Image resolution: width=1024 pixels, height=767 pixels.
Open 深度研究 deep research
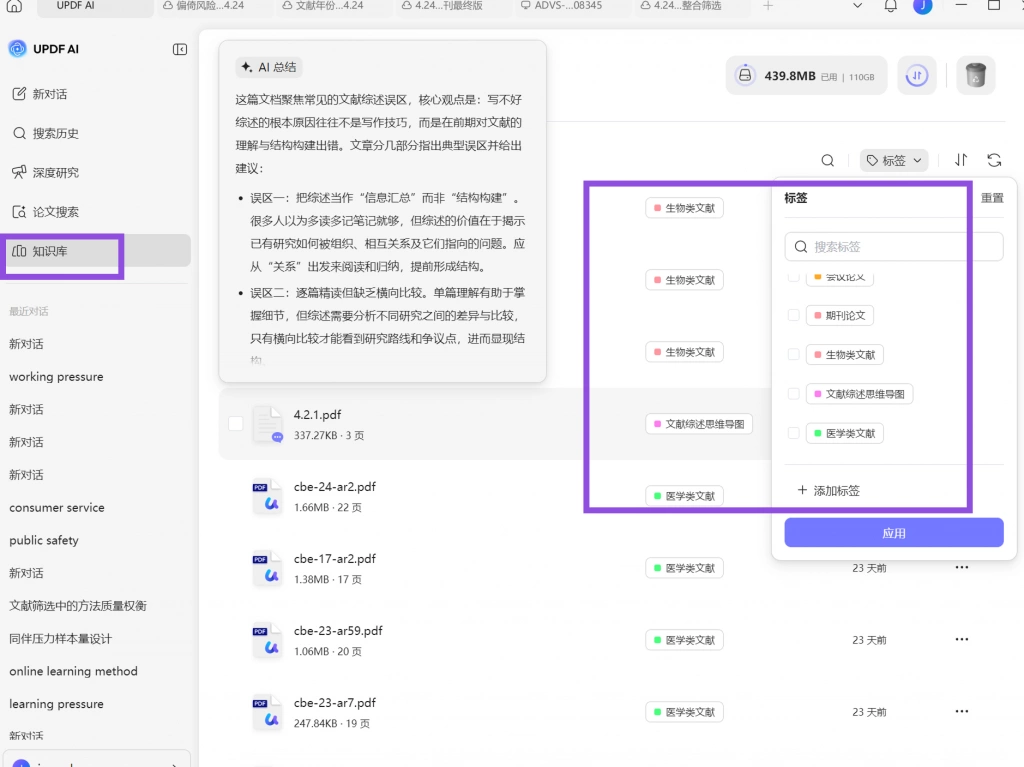click(46, 172)
